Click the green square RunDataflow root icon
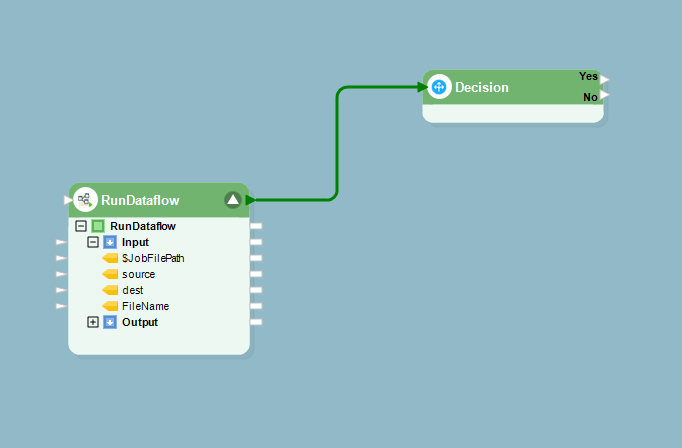 pyautogui.click(x=98, y=226)
